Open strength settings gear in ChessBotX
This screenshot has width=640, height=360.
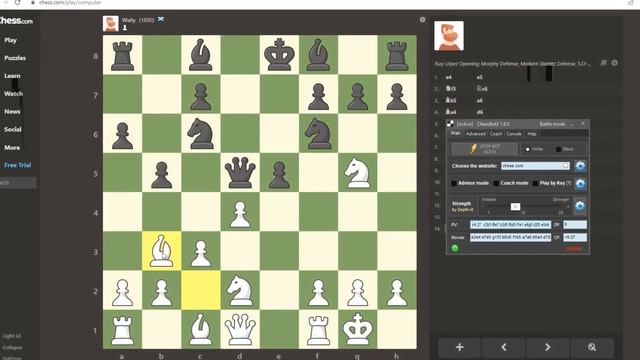[x=580, y=206]
